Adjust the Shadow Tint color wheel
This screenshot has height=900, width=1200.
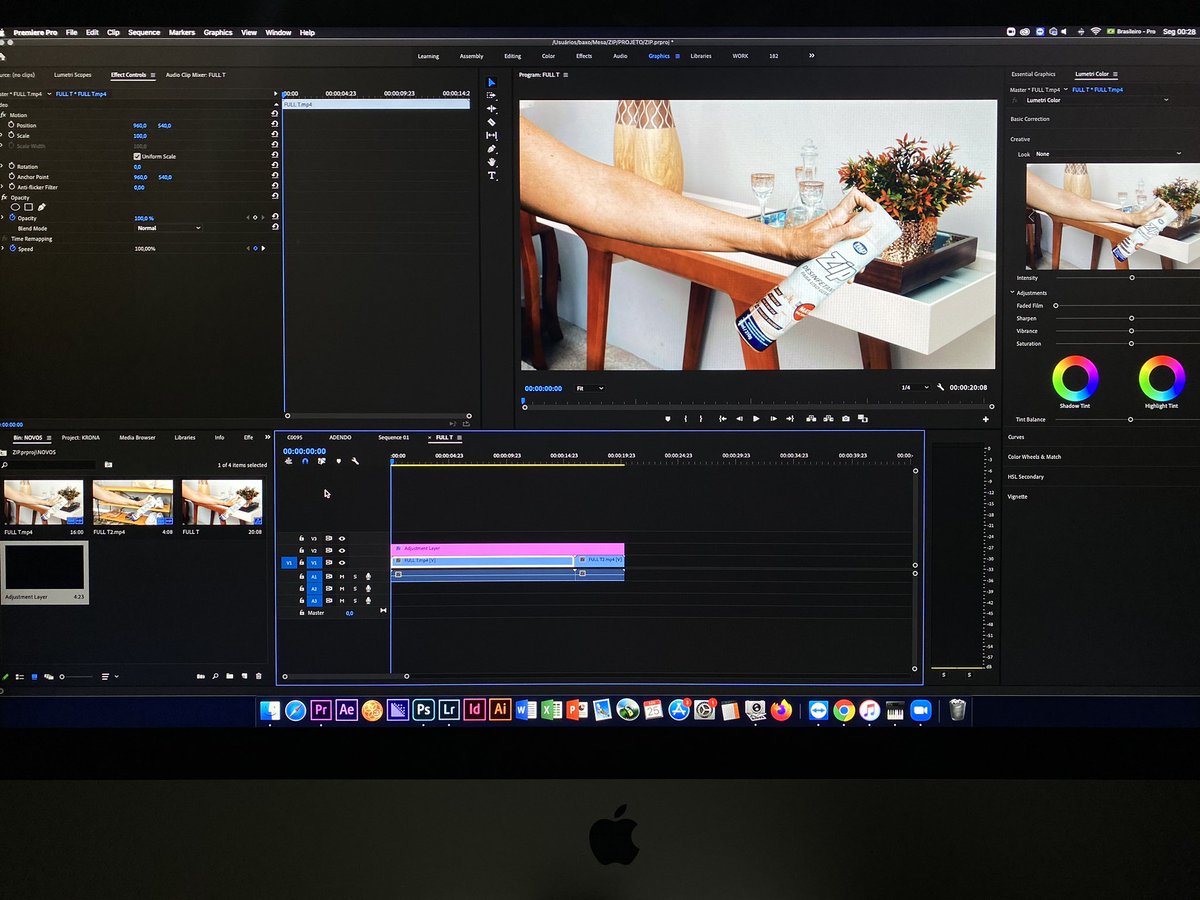[1075, 379]
